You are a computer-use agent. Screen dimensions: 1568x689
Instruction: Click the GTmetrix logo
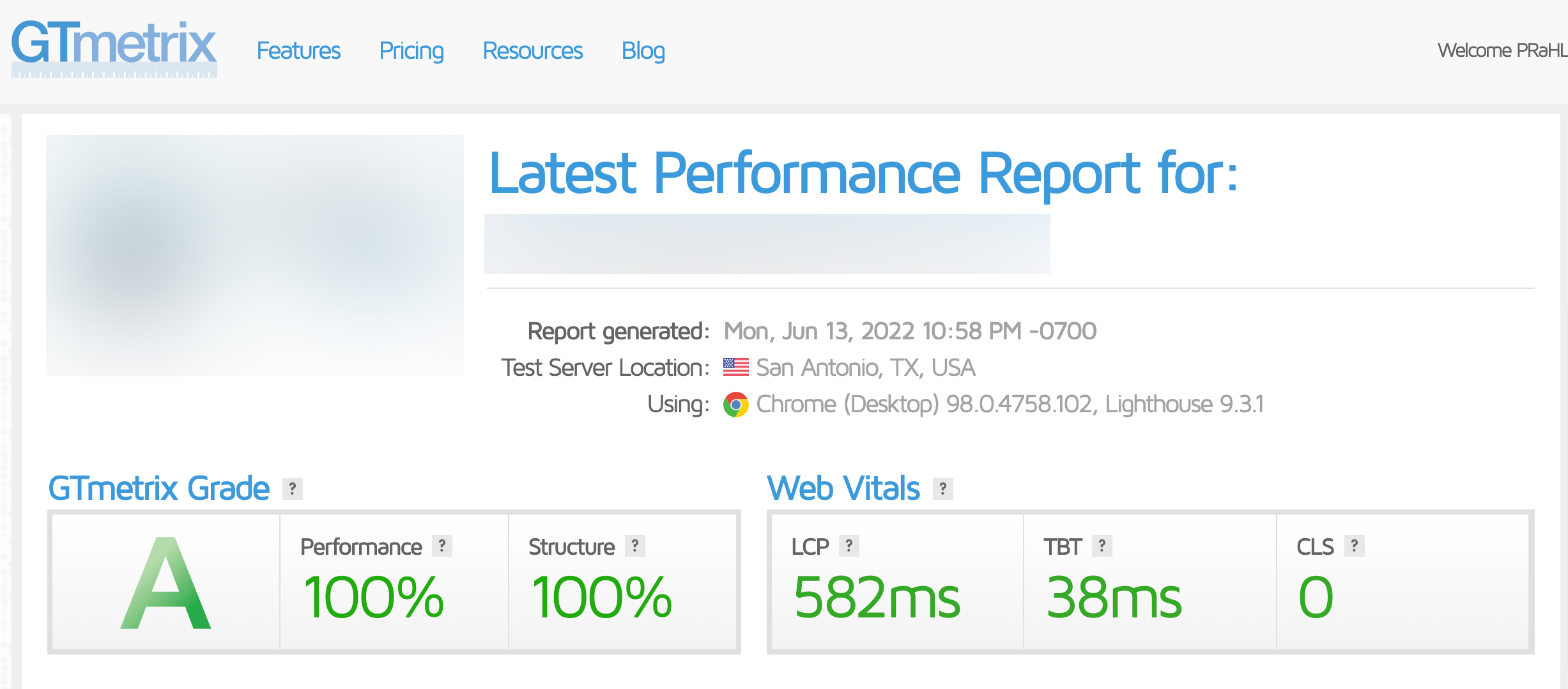coord(114,49)
